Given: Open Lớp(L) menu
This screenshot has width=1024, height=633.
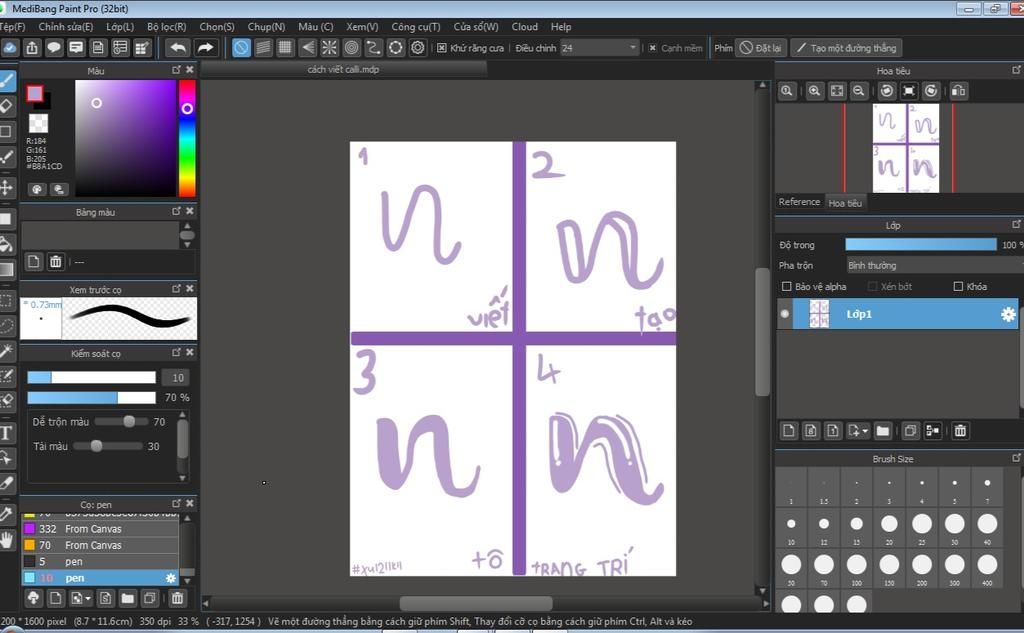Looking at the screenshot, I should [x=120, y=27].
